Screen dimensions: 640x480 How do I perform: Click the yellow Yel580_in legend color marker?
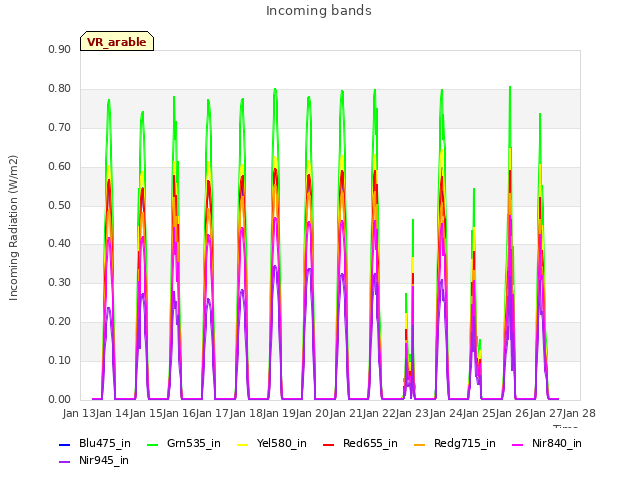point(242,444)
